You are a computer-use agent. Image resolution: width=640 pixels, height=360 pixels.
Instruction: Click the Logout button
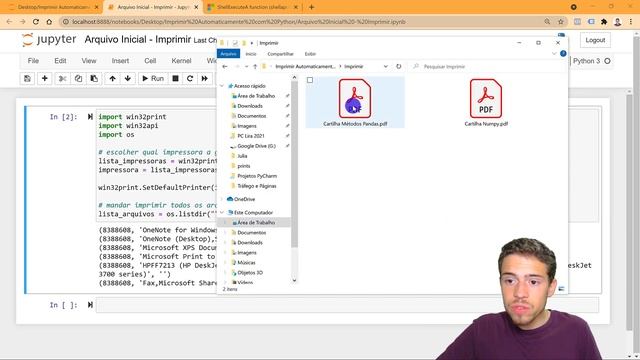point(595,40)
